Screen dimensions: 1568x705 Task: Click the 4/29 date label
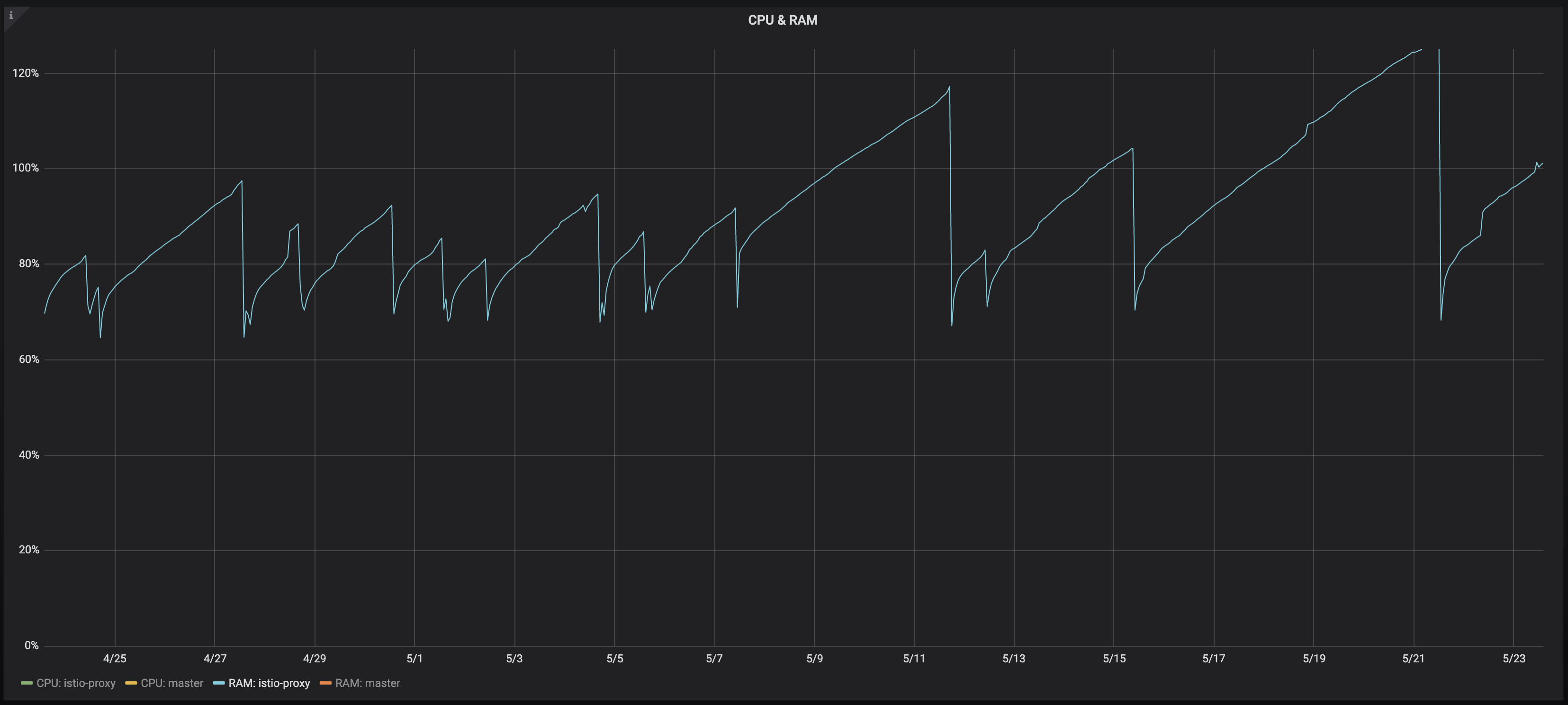pos(315,658)
